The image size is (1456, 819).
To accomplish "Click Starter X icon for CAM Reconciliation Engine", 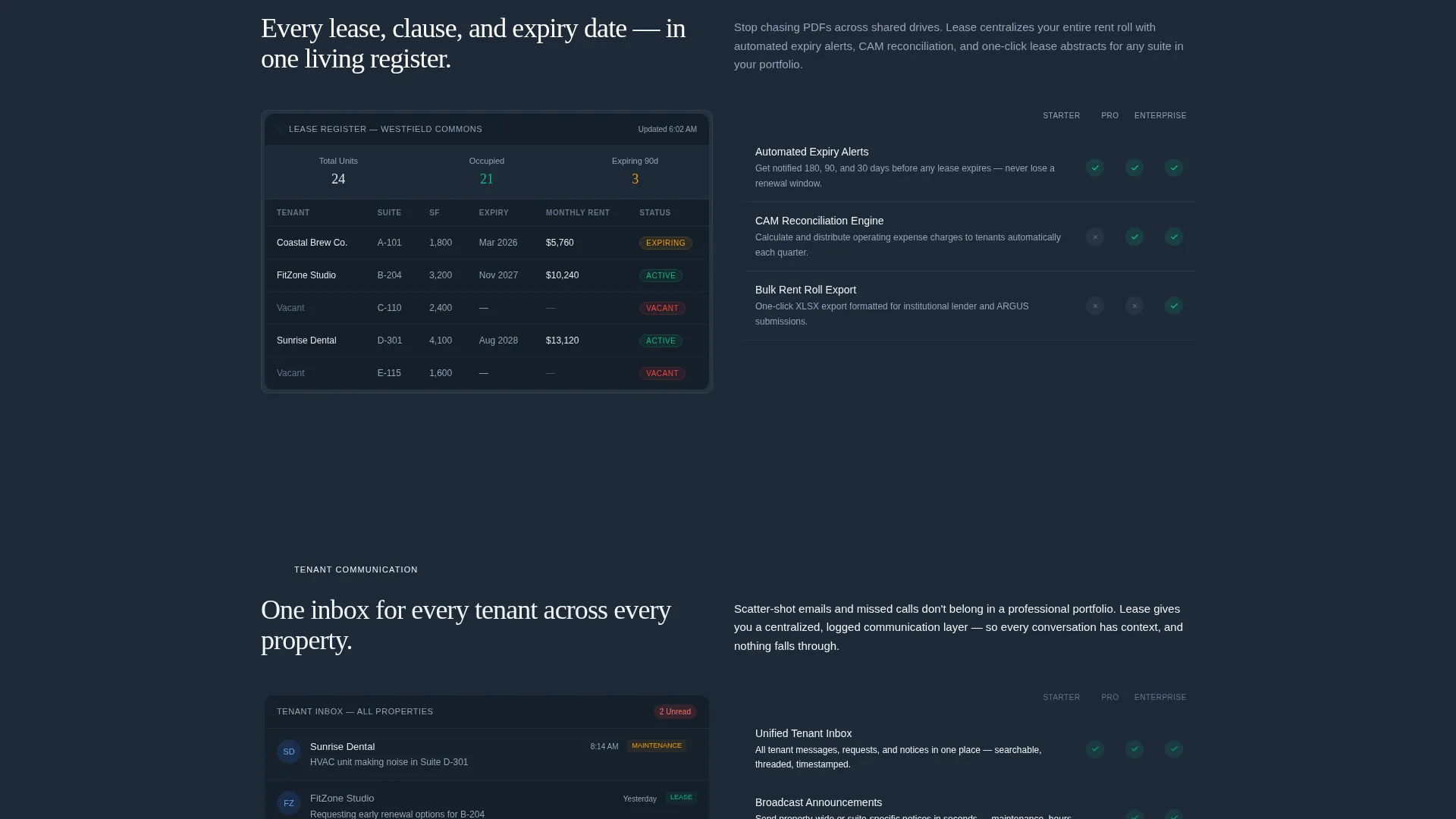I will [x=1095, y=237].
